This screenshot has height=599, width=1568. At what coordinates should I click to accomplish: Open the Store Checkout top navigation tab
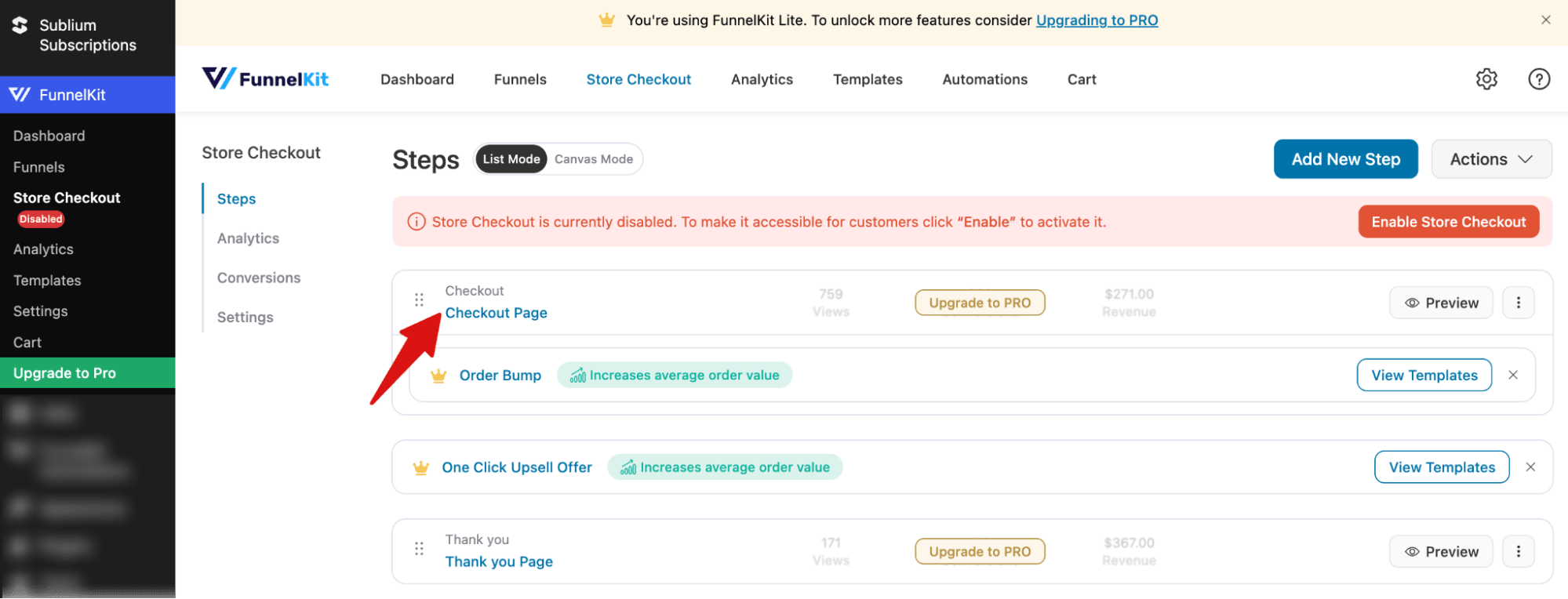tap(638, 79)
